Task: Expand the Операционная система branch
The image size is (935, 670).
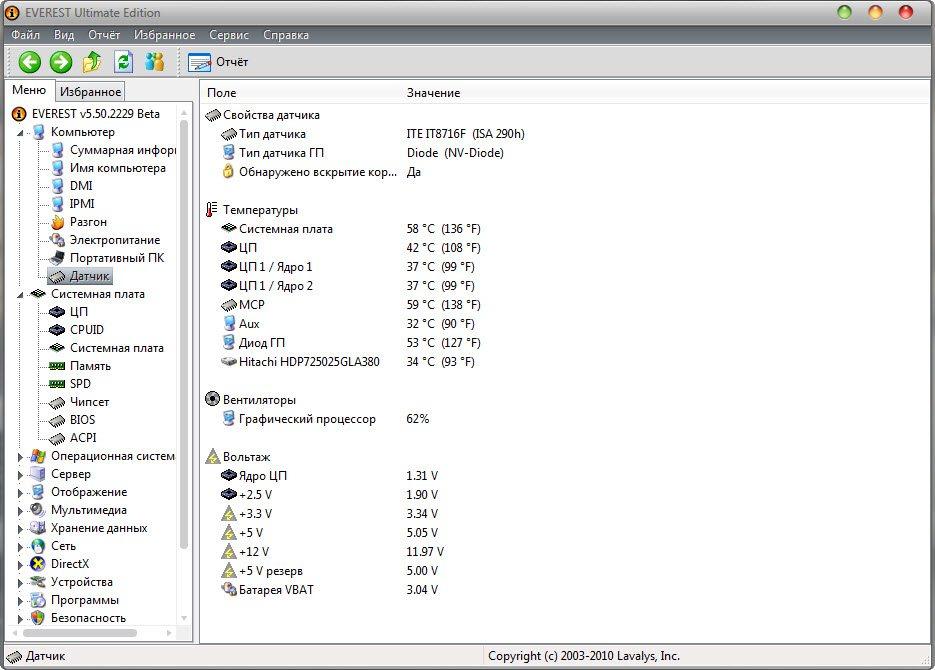Action: pos(20,457)
